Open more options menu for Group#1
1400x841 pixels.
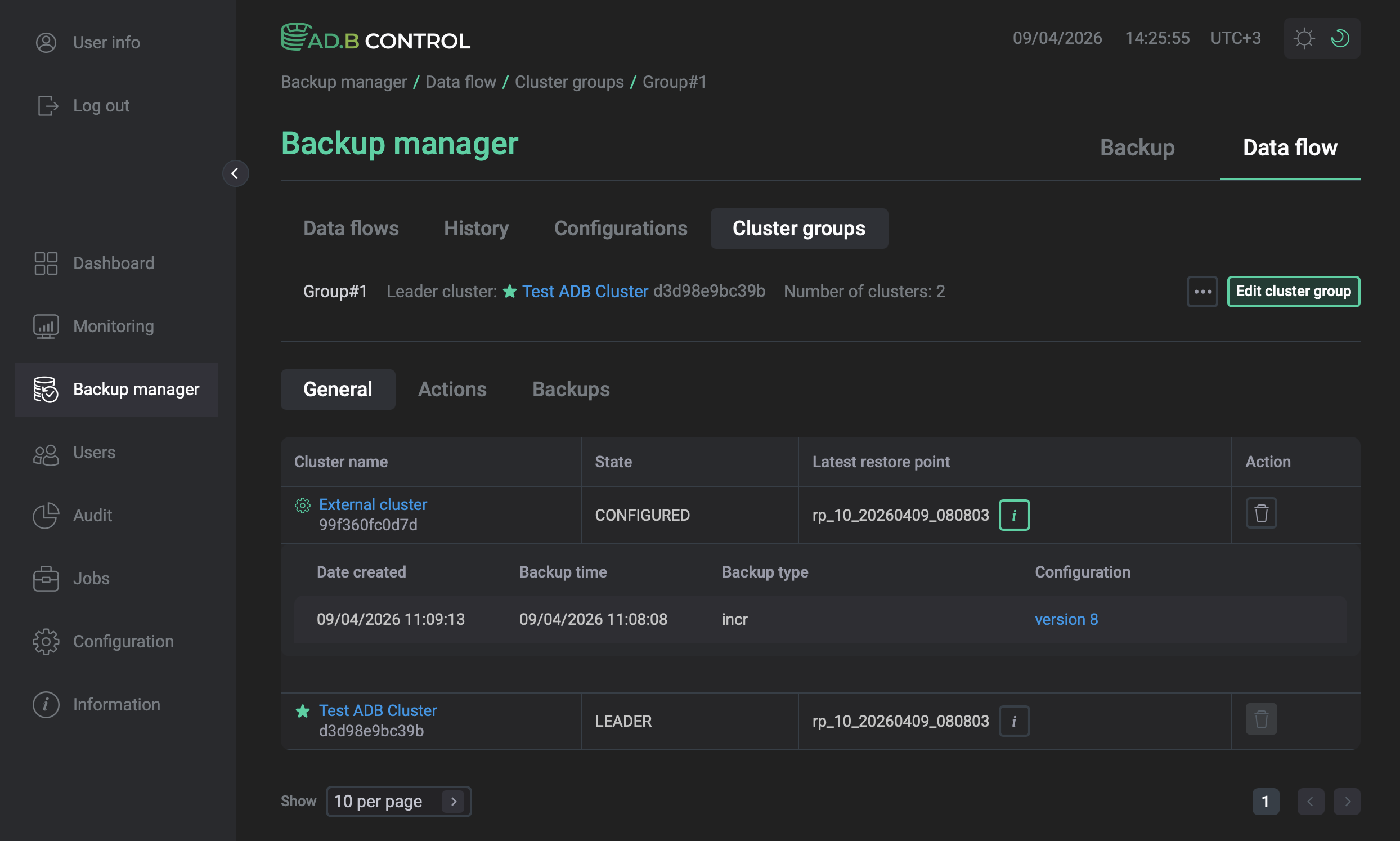[1202, 291]
